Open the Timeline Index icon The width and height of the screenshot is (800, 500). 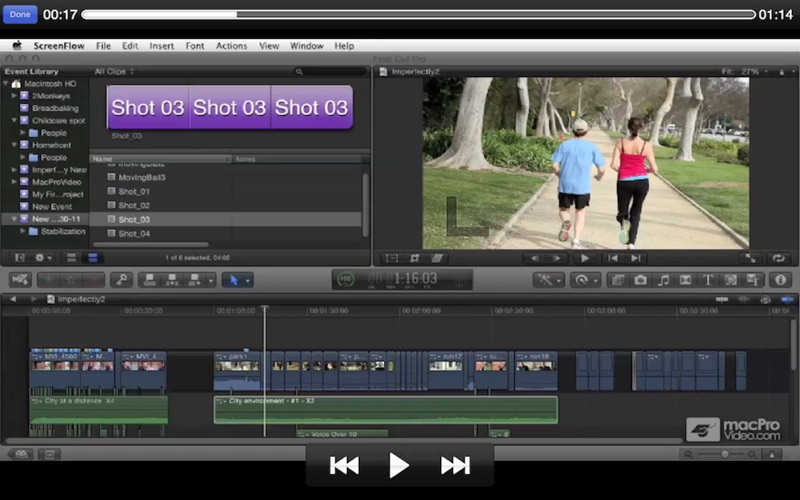pos(49,454)
